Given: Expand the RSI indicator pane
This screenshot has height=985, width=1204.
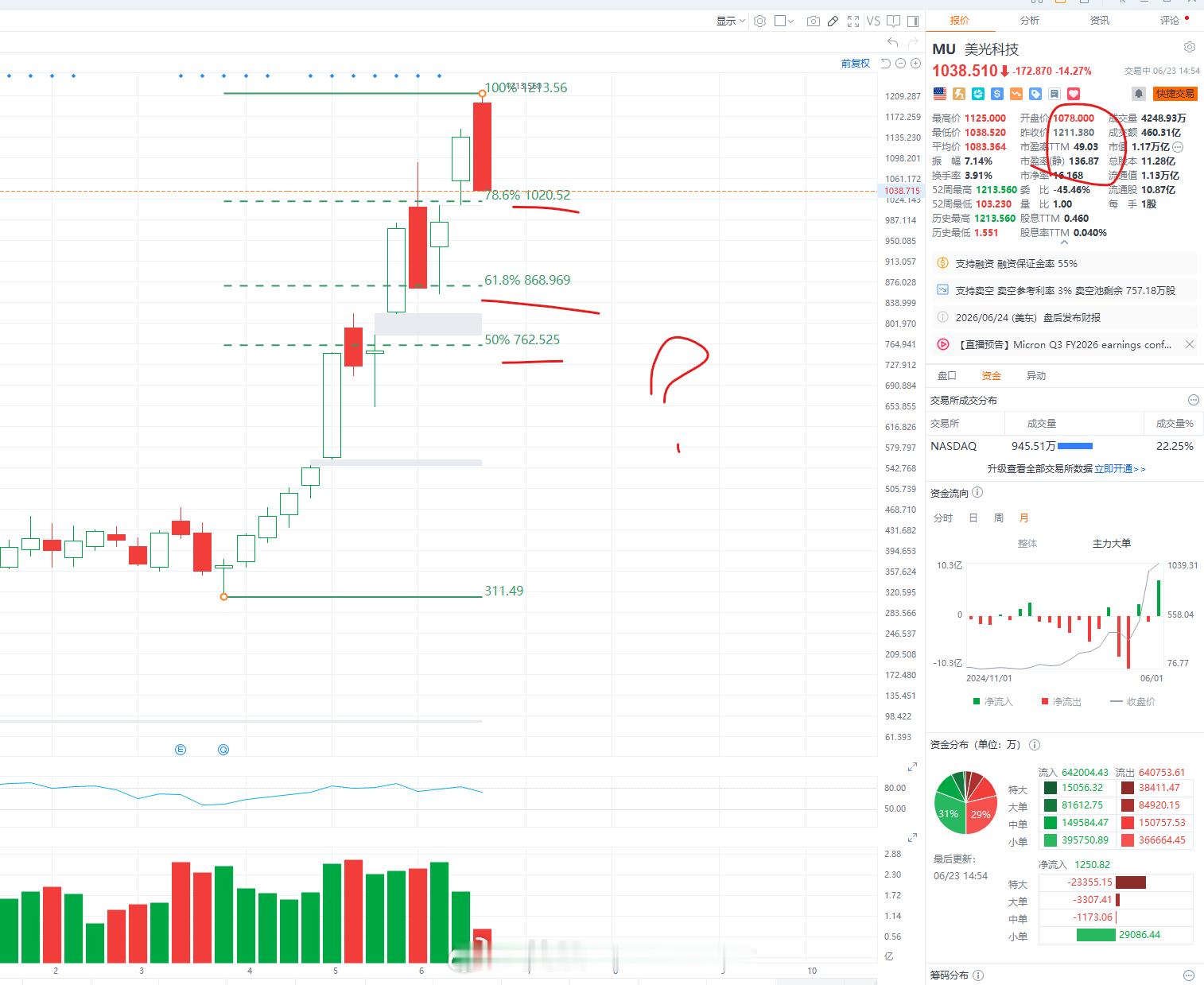Looking at the screenshot, I should (x=912, y=767).
